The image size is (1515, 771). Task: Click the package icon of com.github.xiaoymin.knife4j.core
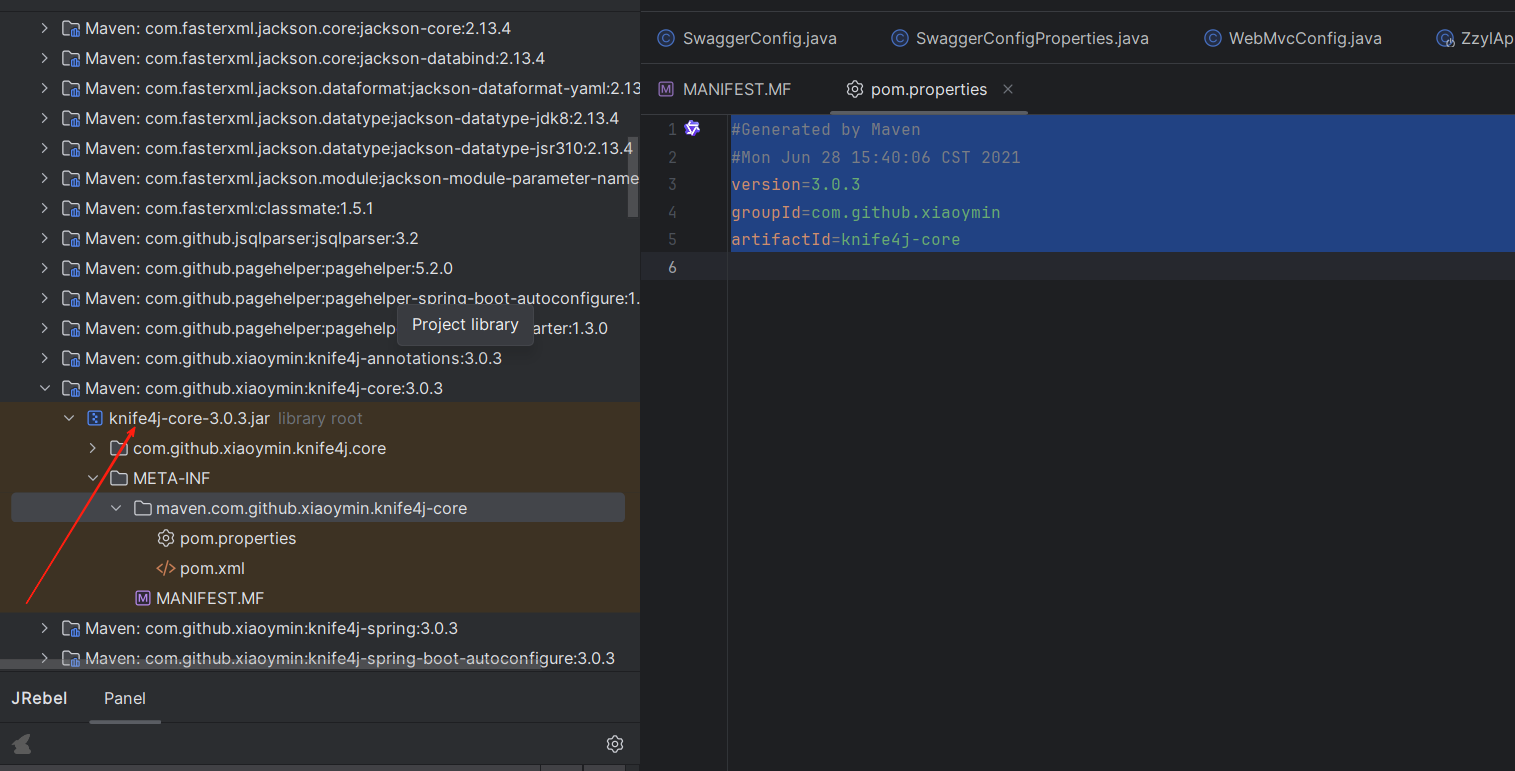pos(118,448)
